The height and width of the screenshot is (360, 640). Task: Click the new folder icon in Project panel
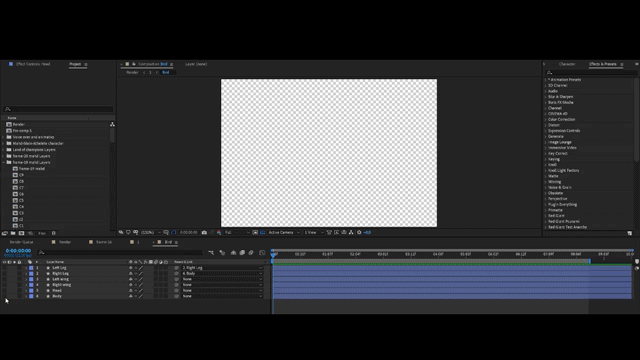[x=13, y=233]
